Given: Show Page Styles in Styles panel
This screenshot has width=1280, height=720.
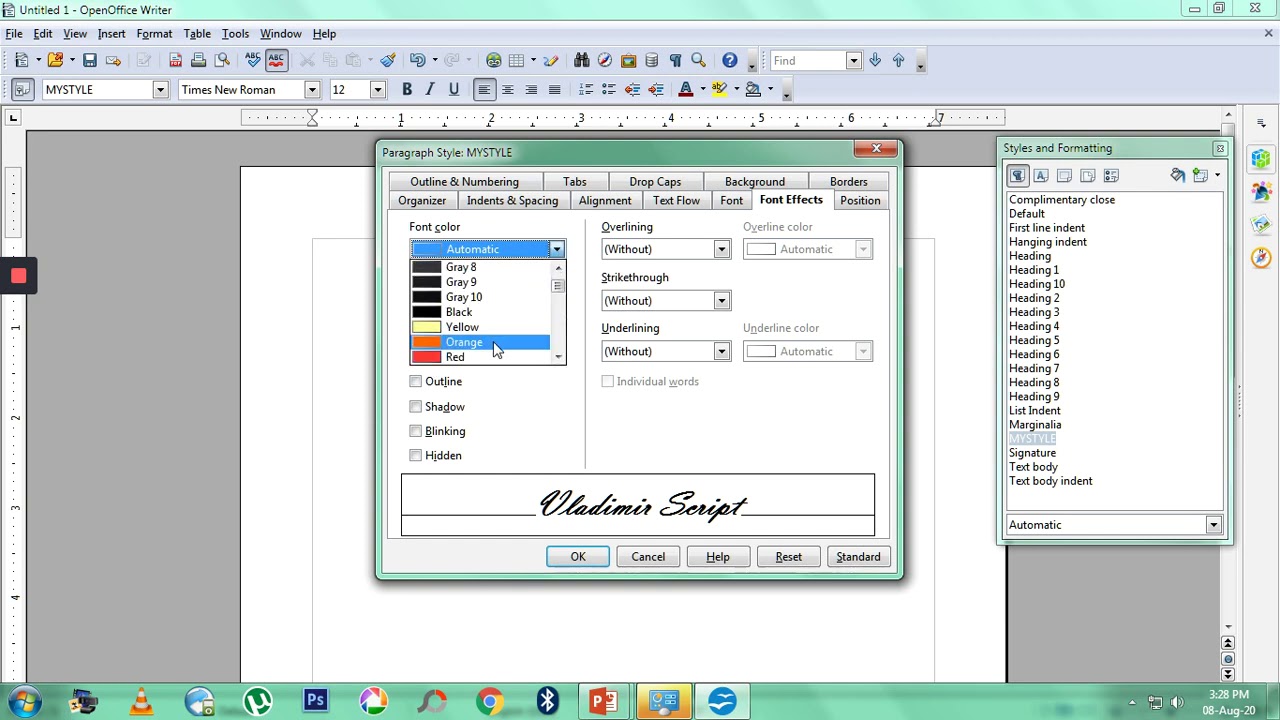Looking at the screenshot, I should point(1087,176).
